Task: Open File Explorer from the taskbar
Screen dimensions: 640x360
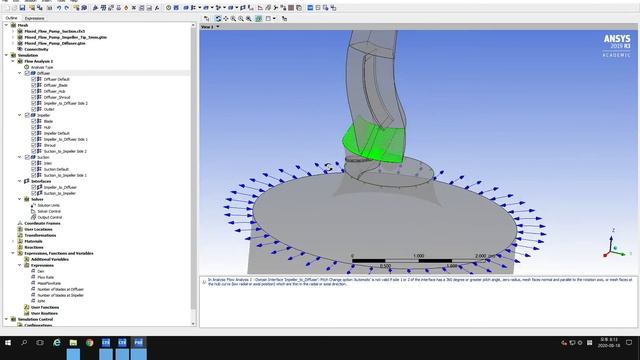Action: (73, 343)
